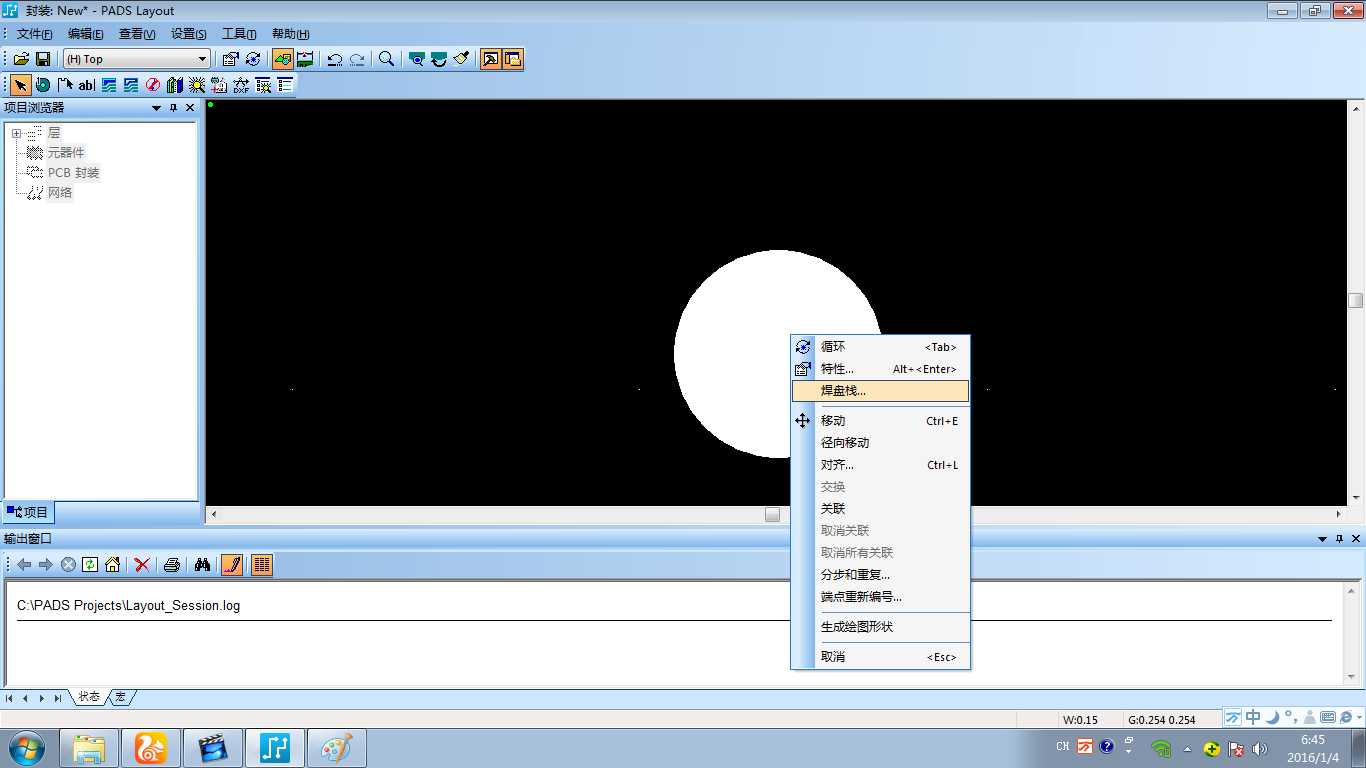Pin the project browser panel
Image resolution: width=1366 pixels, height=768 pixels.
(173, 108)
